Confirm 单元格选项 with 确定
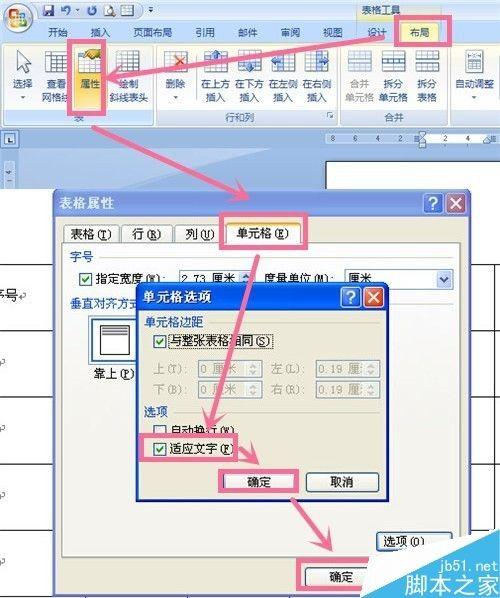 click(x=259, y=482)
